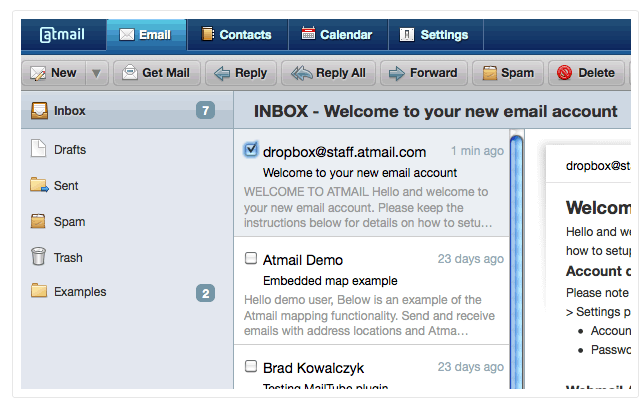This screenshot has width=644, height=409.
Task: Select 'Embedded map example' subject line
Action: coord(330,281)
